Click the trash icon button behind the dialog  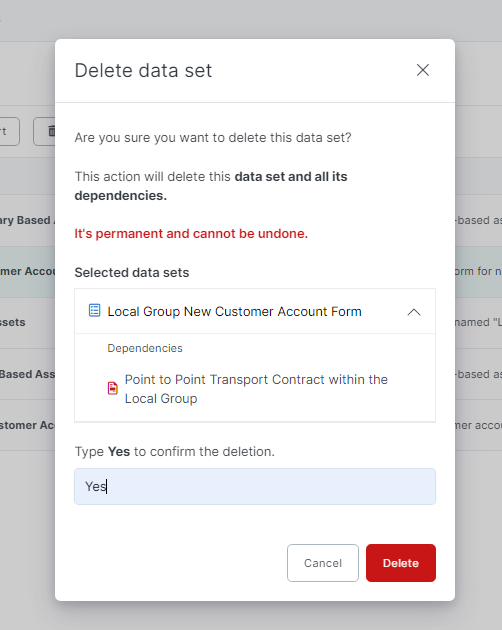tap(44, 131)
